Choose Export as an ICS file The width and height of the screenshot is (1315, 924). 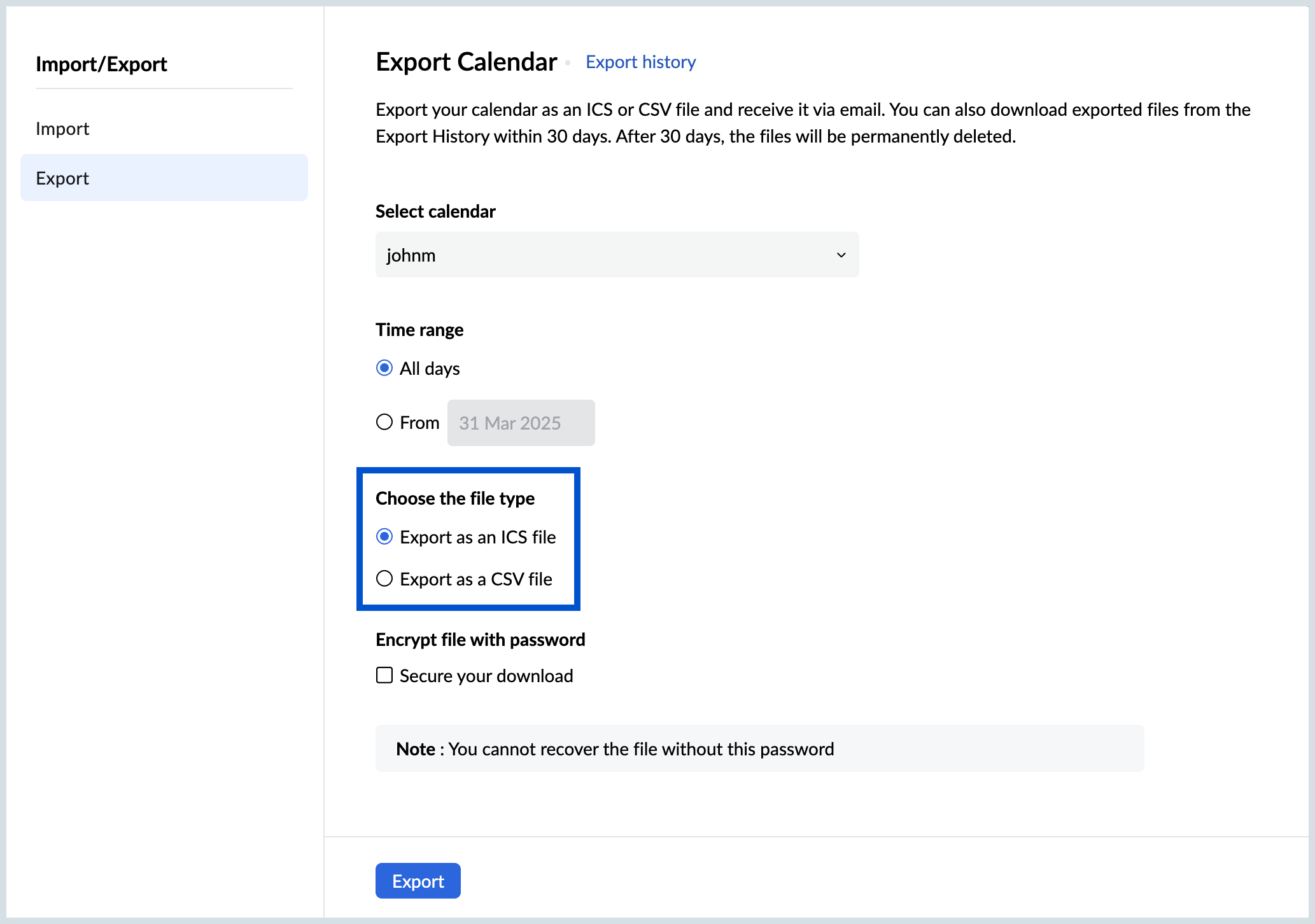(x=384, y=536)
